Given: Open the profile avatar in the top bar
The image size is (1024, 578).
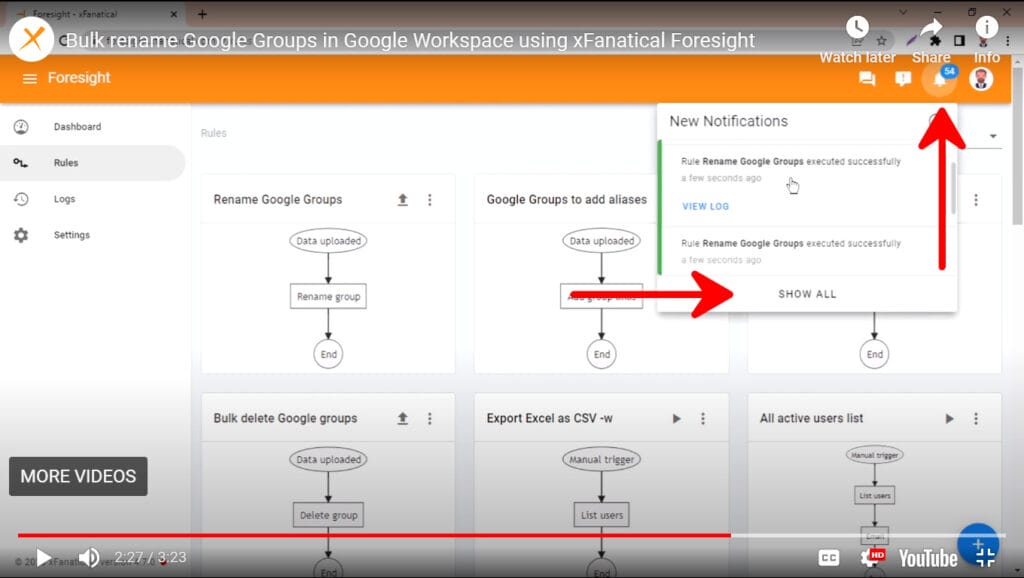Looking at the screenshot, I should click(x=981, y=78).
